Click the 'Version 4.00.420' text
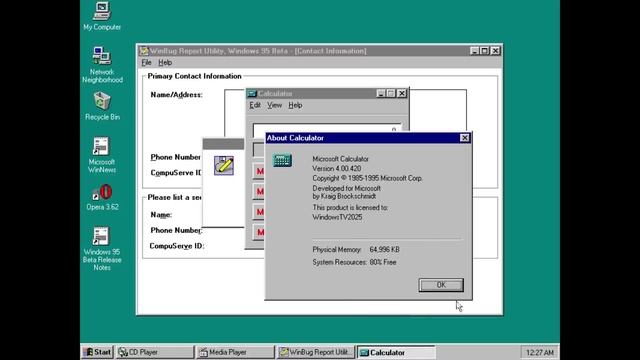The height and width of the screenshot is (360, 640). coord(336,169)
